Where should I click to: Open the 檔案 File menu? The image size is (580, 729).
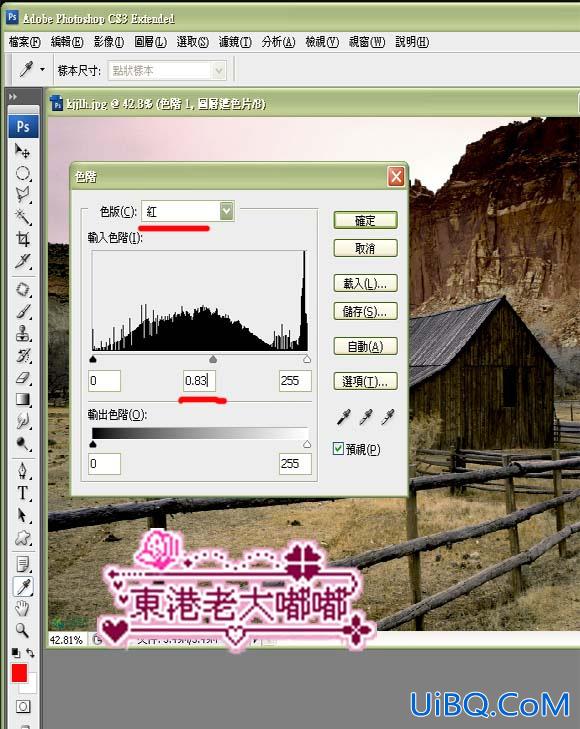click(25, 42)
